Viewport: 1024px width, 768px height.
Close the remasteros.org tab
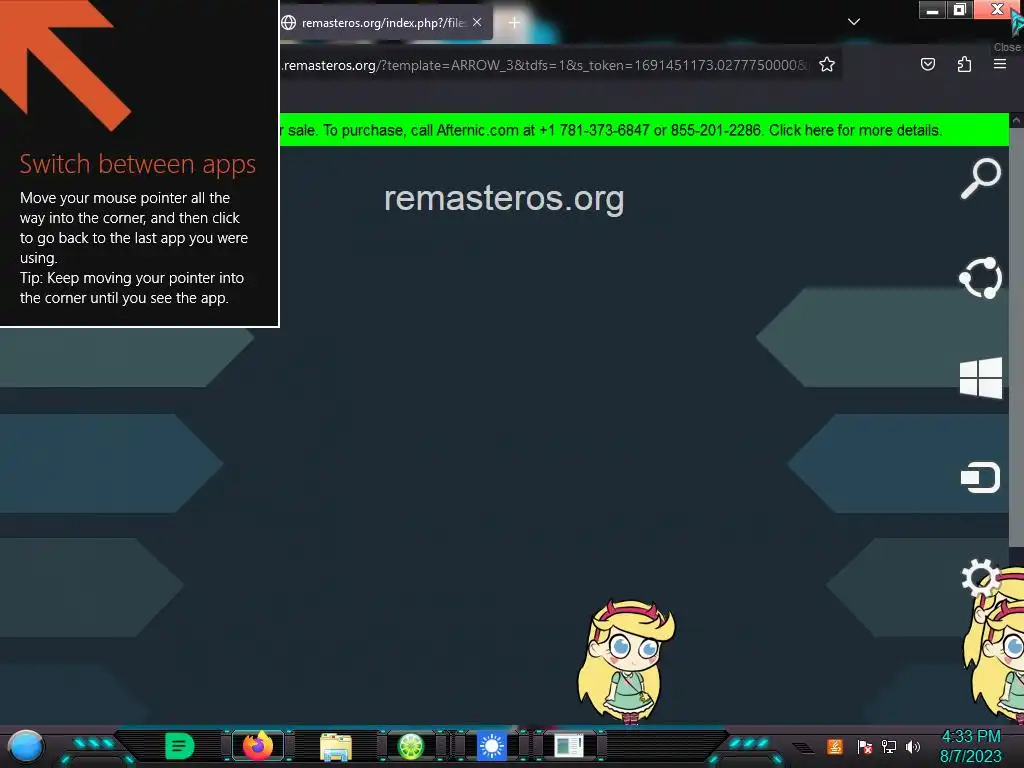[x=477, y=22]
